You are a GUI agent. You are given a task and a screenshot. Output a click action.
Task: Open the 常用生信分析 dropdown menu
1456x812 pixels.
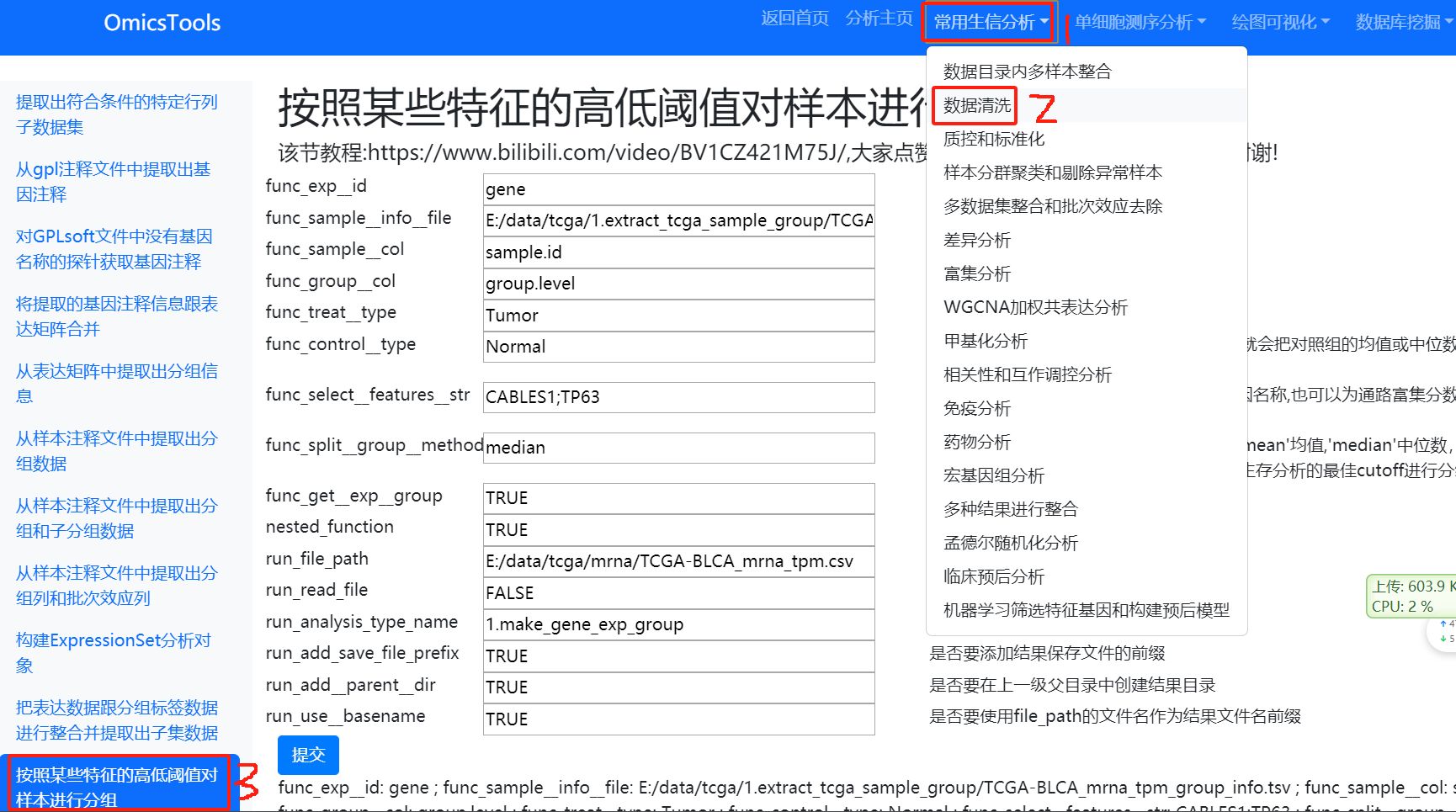click(x=990, y=23)
